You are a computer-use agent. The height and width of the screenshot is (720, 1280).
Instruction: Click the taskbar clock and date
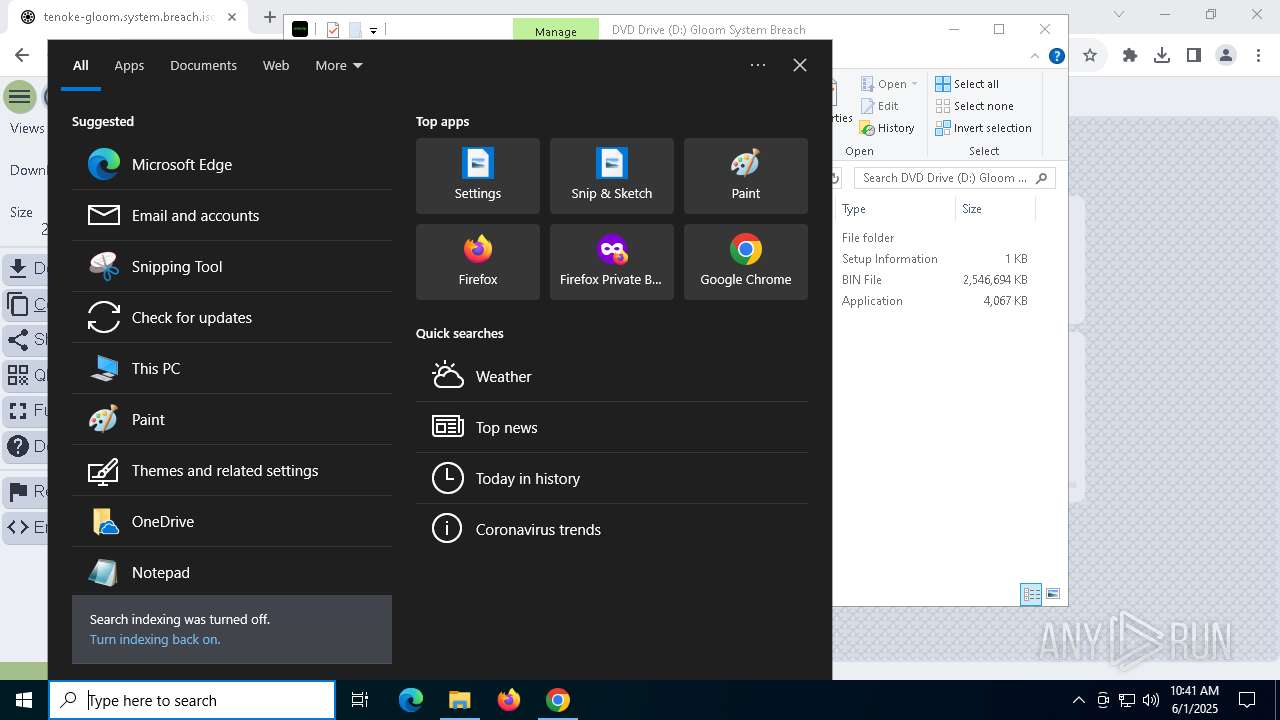point(1195,700)
